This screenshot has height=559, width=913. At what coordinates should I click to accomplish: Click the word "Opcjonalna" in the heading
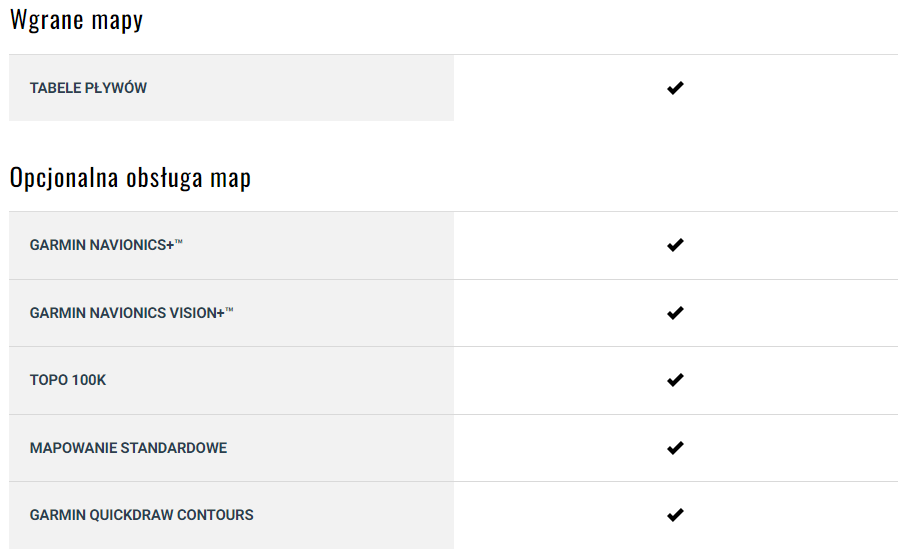click(63, 178)
